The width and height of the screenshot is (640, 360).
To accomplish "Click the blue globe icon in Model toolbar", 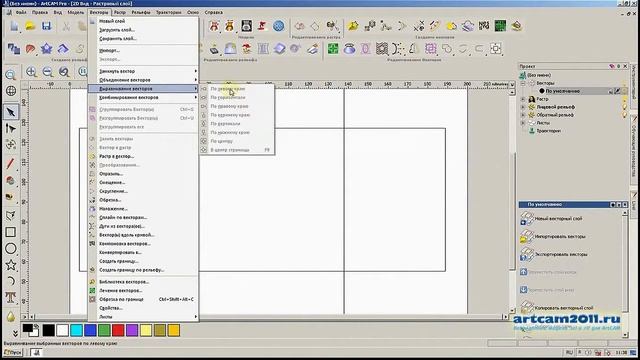I will click(279, 26).
